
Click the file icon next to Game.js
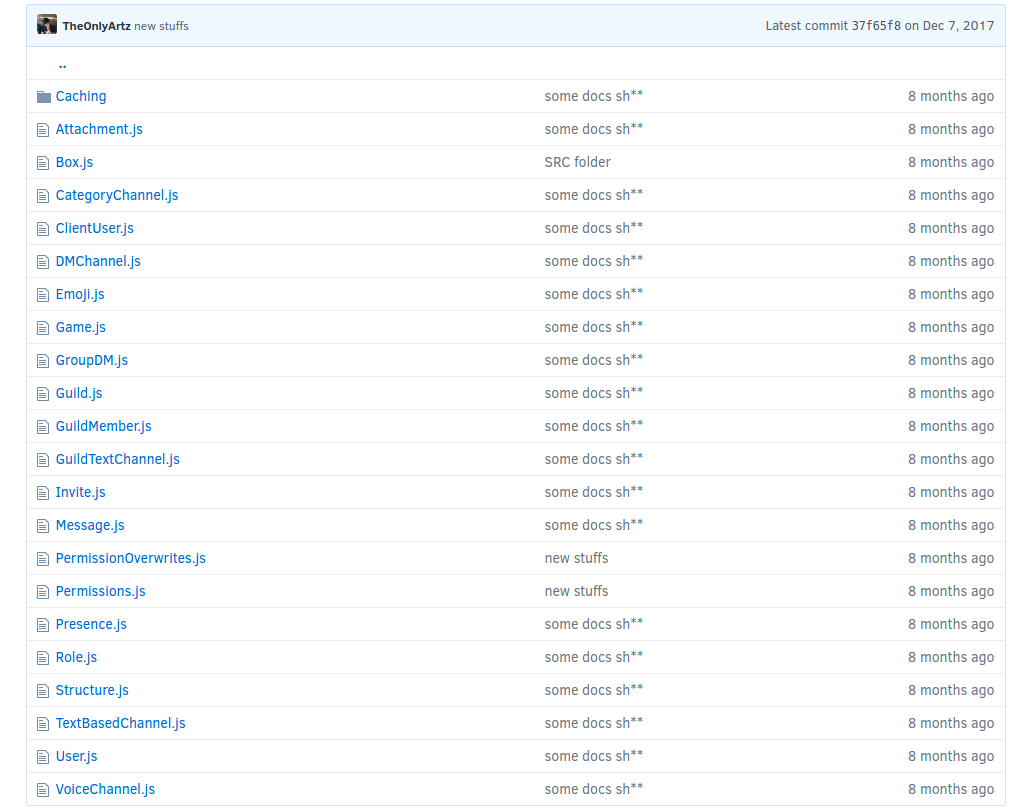click(43, 328)
